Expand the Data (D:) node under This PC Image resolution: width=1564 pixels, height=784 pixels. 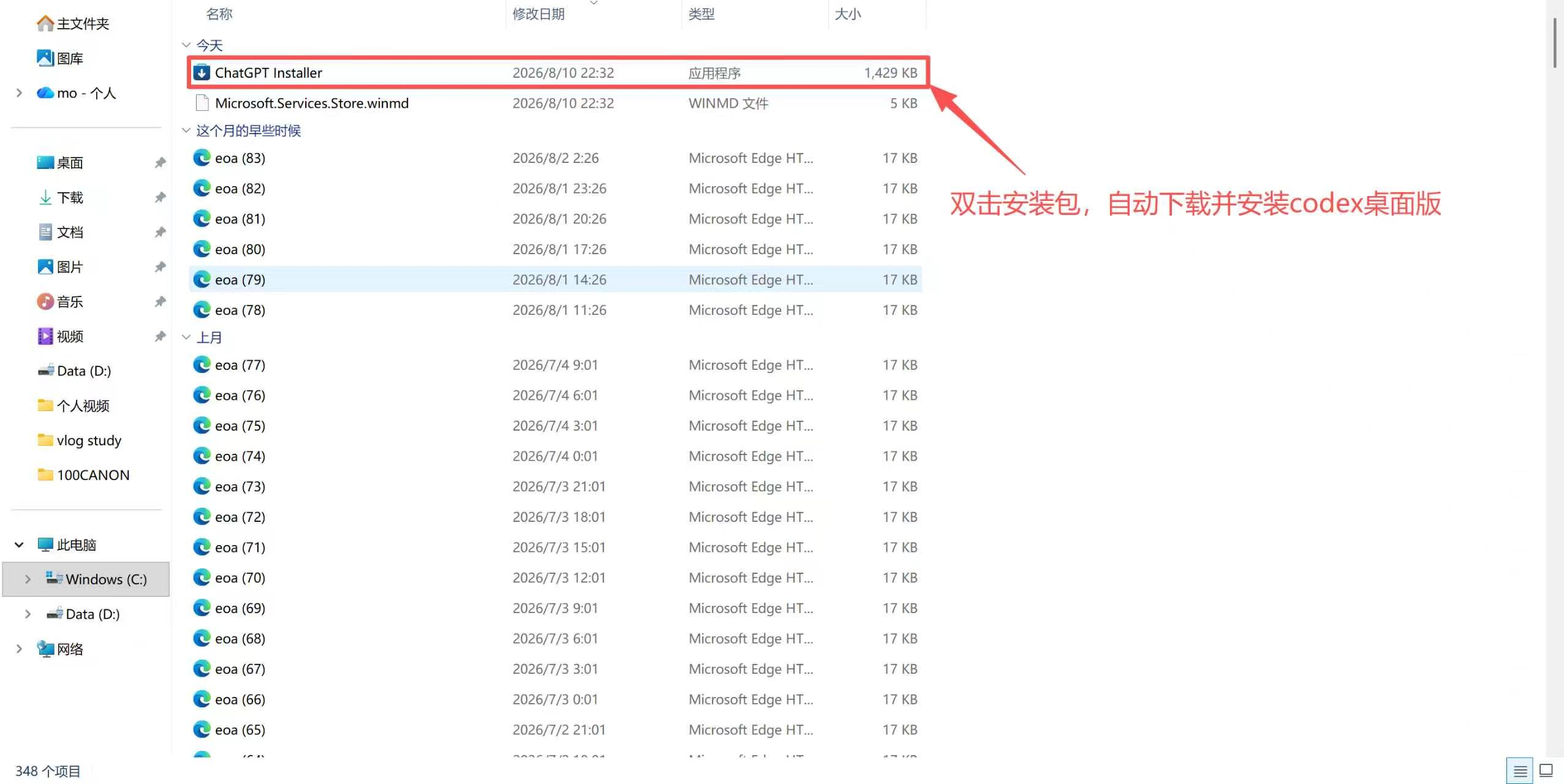pos(28,614)
